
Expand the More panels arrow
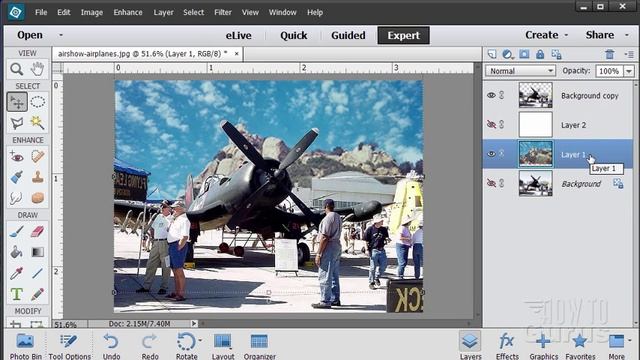[630, 340]
